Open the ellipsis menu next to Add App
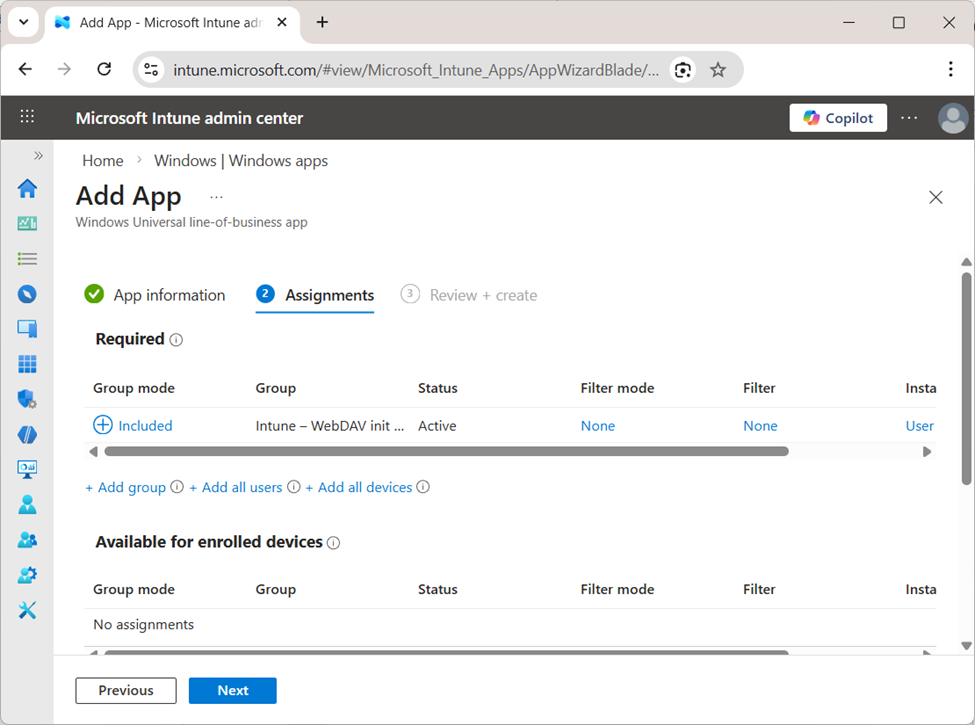 216,196
